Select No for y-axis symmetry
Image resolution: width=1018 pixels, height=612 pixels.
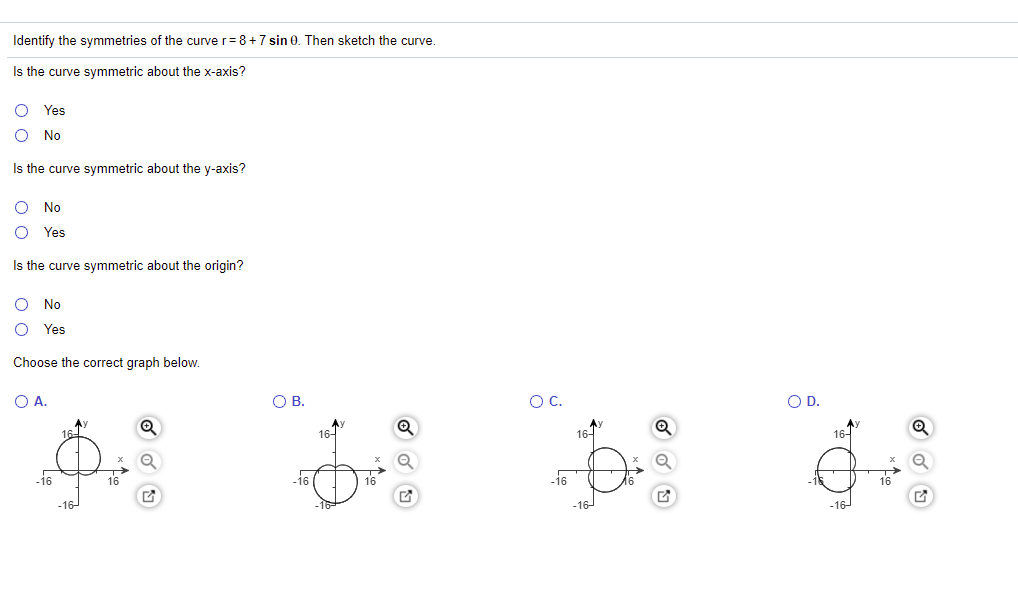click(x=21, y=207)
